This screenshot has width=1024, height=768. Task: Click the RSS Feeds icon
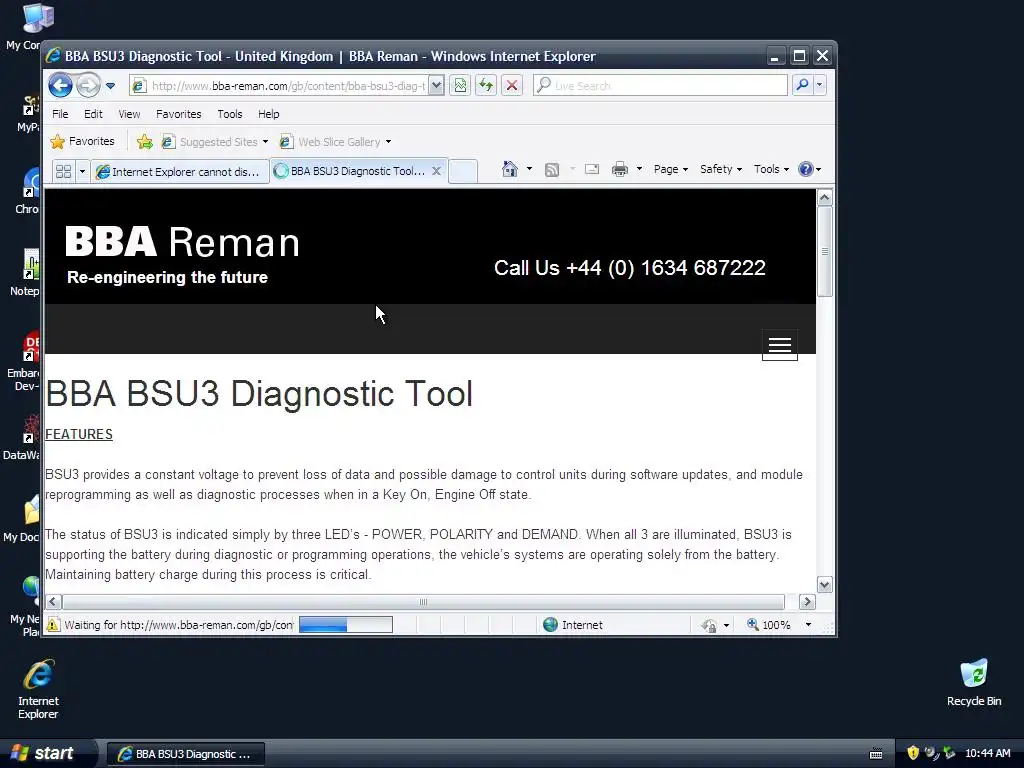pyautogui.click(x=552, y=170)
